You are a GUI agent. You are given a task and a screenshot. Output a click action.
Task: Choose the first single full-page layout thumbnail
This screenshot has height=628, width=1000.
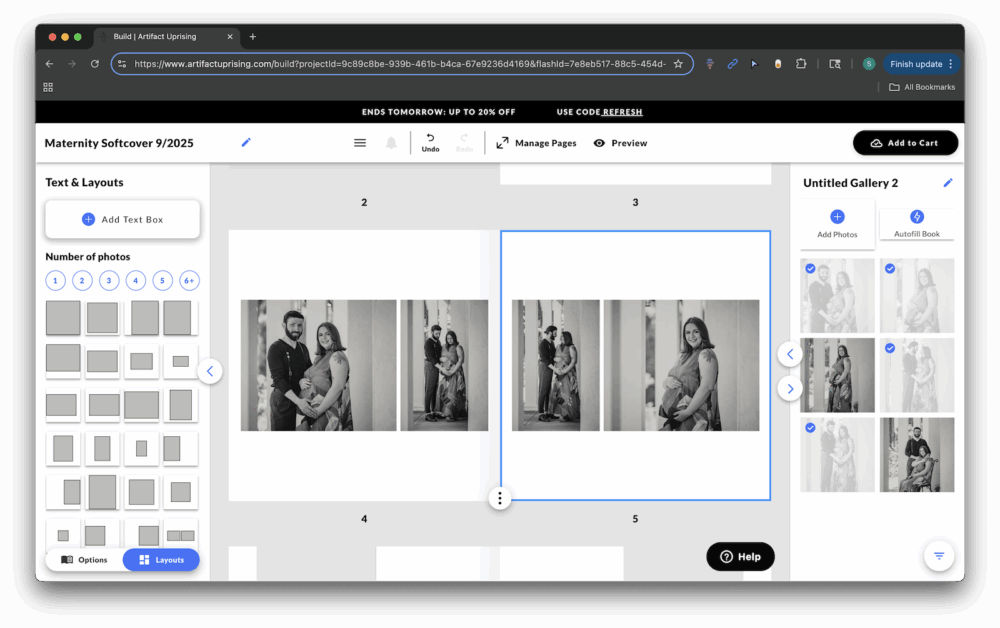click(x=63, y=318)
